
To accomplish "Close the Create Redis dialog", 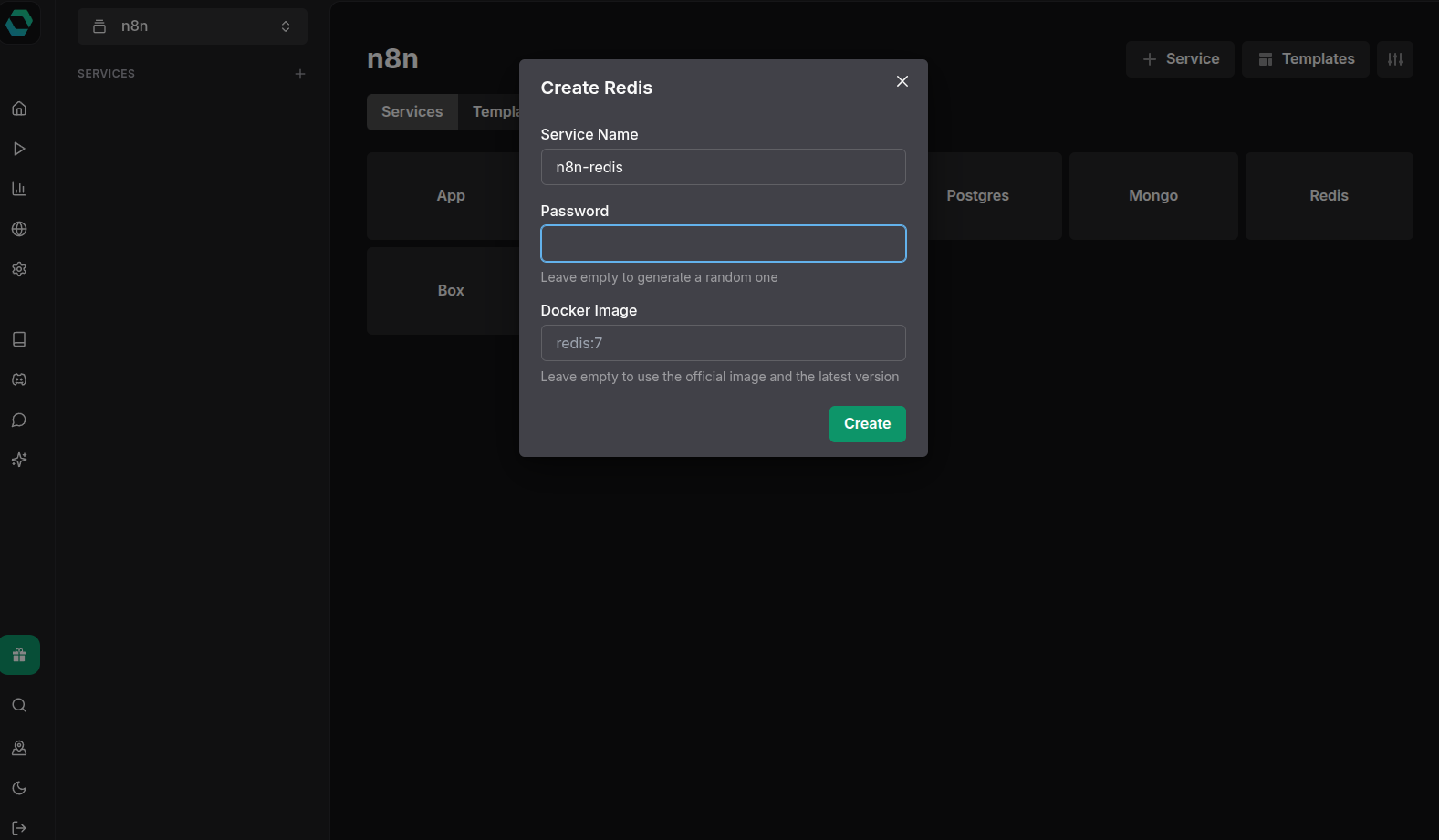I will [x=902, y=81].
